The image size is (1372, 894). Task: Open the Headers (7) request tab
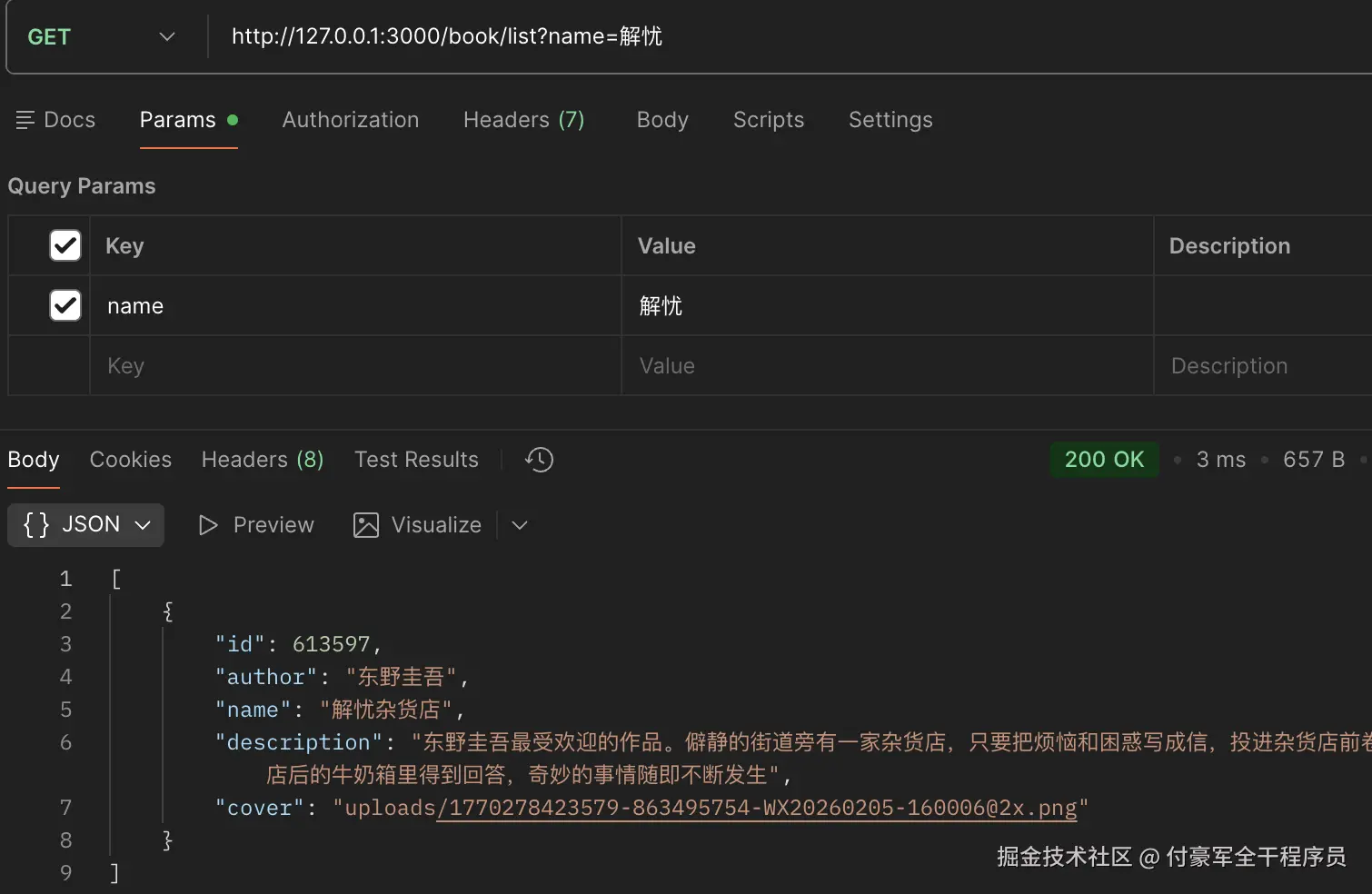pos(524,120)
